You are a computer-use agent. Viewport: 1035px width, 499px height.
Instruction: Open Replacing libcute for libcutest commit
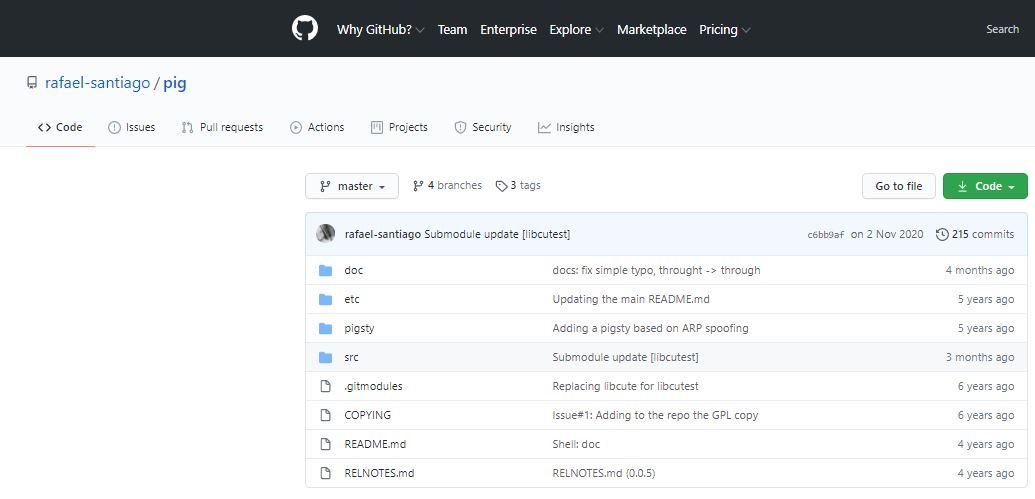(x=625, y=387)
